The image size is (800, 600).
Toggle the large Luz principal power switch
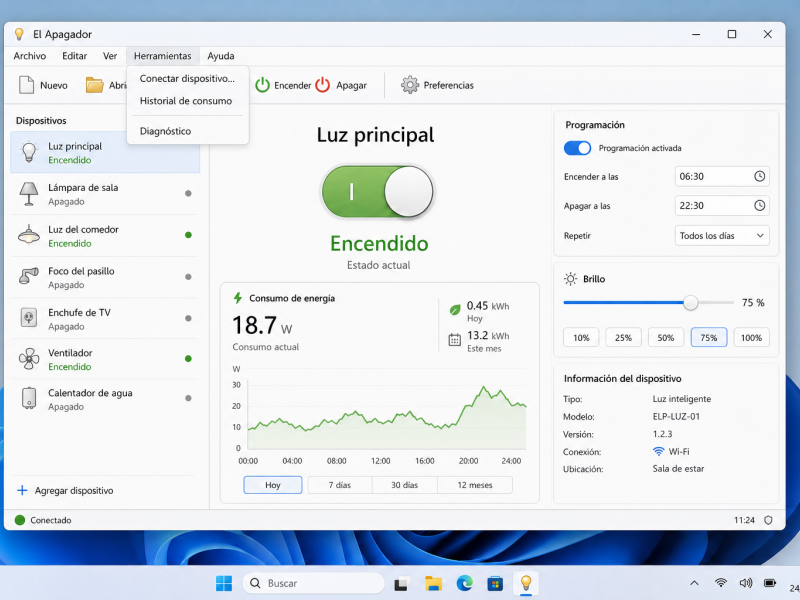pyautogui.click(x=377, y=192)
